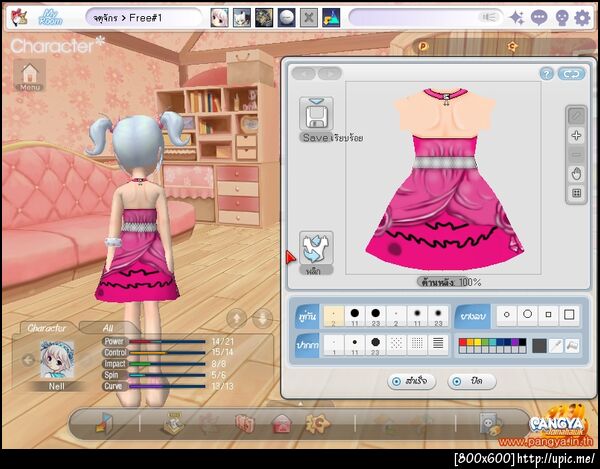This screenshot has width=600, height=469.
Task: Click the dress texture on the canvas
Action: [445, 179]
